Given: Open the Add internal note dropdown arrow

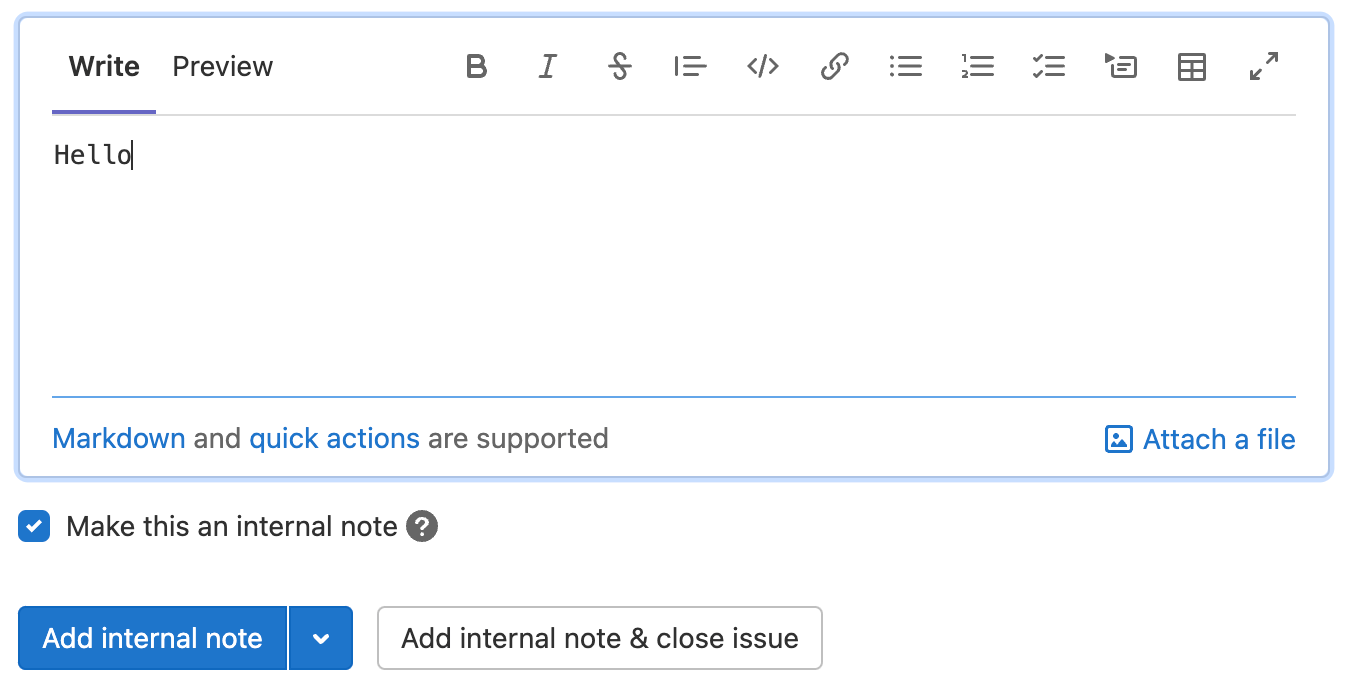Looking at the screenshot, I should [321, 638].
